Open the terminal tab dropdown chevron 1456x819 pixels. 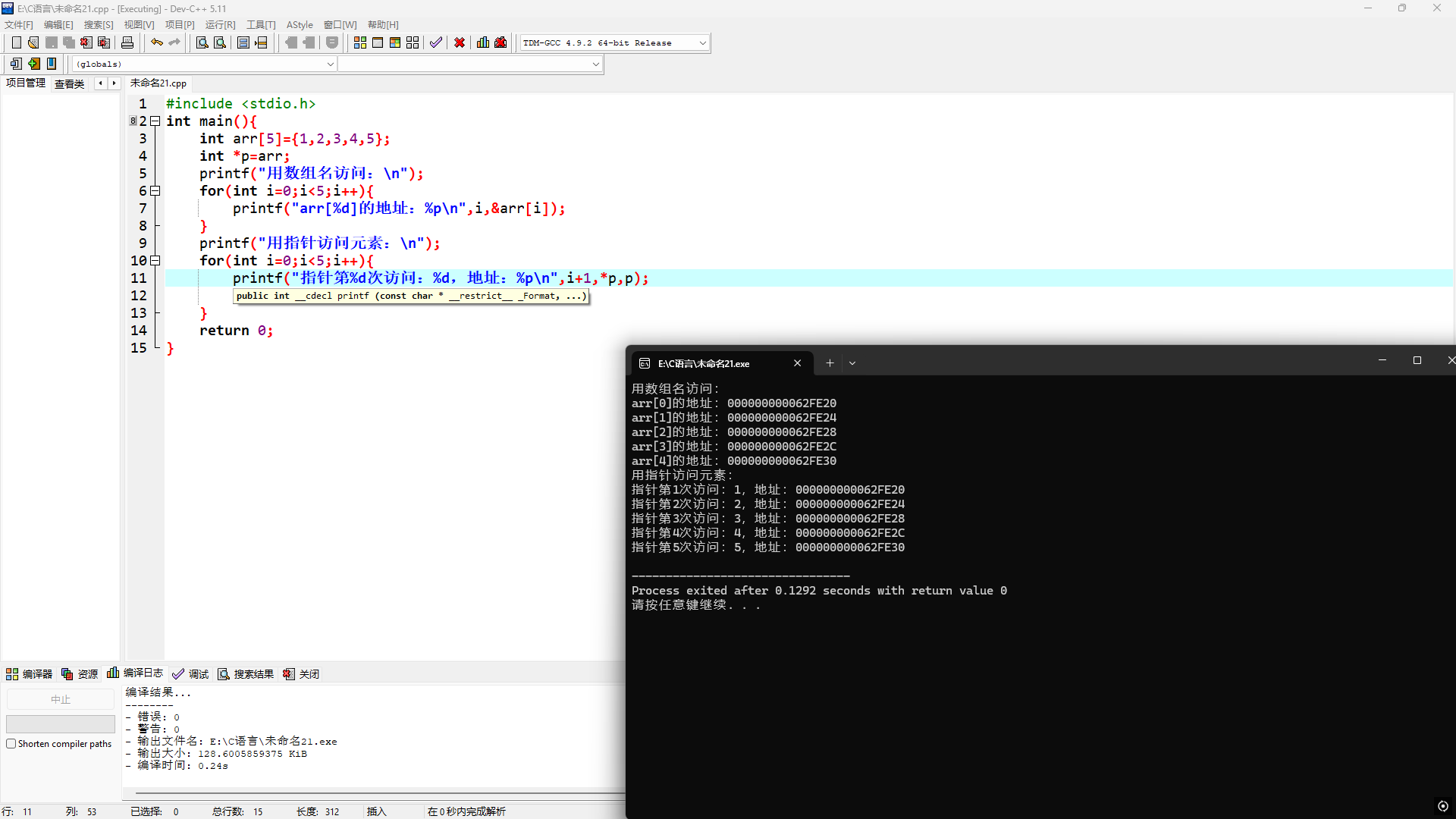(x=852, y=363)
